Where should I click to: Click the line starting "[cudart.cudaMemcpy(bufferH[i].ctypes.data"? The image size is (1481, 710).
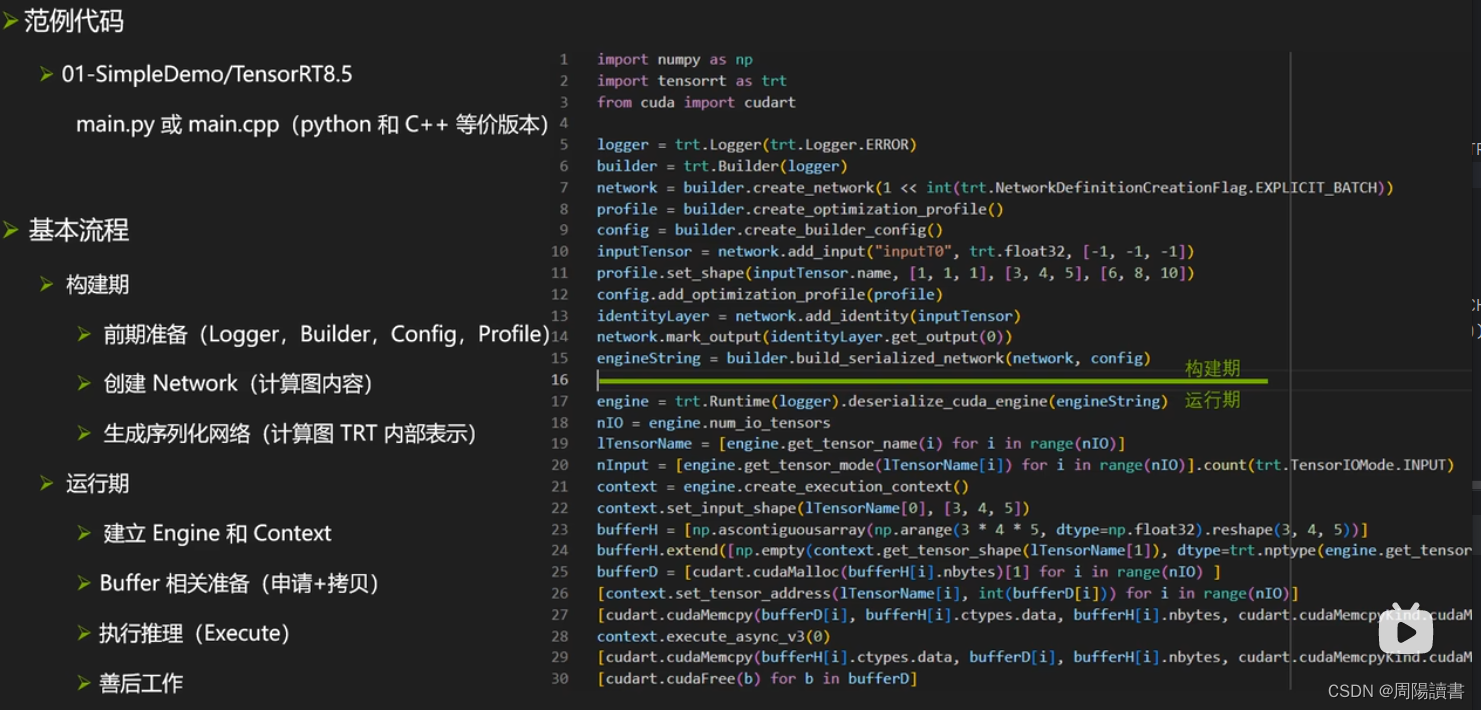point(1035,657)
